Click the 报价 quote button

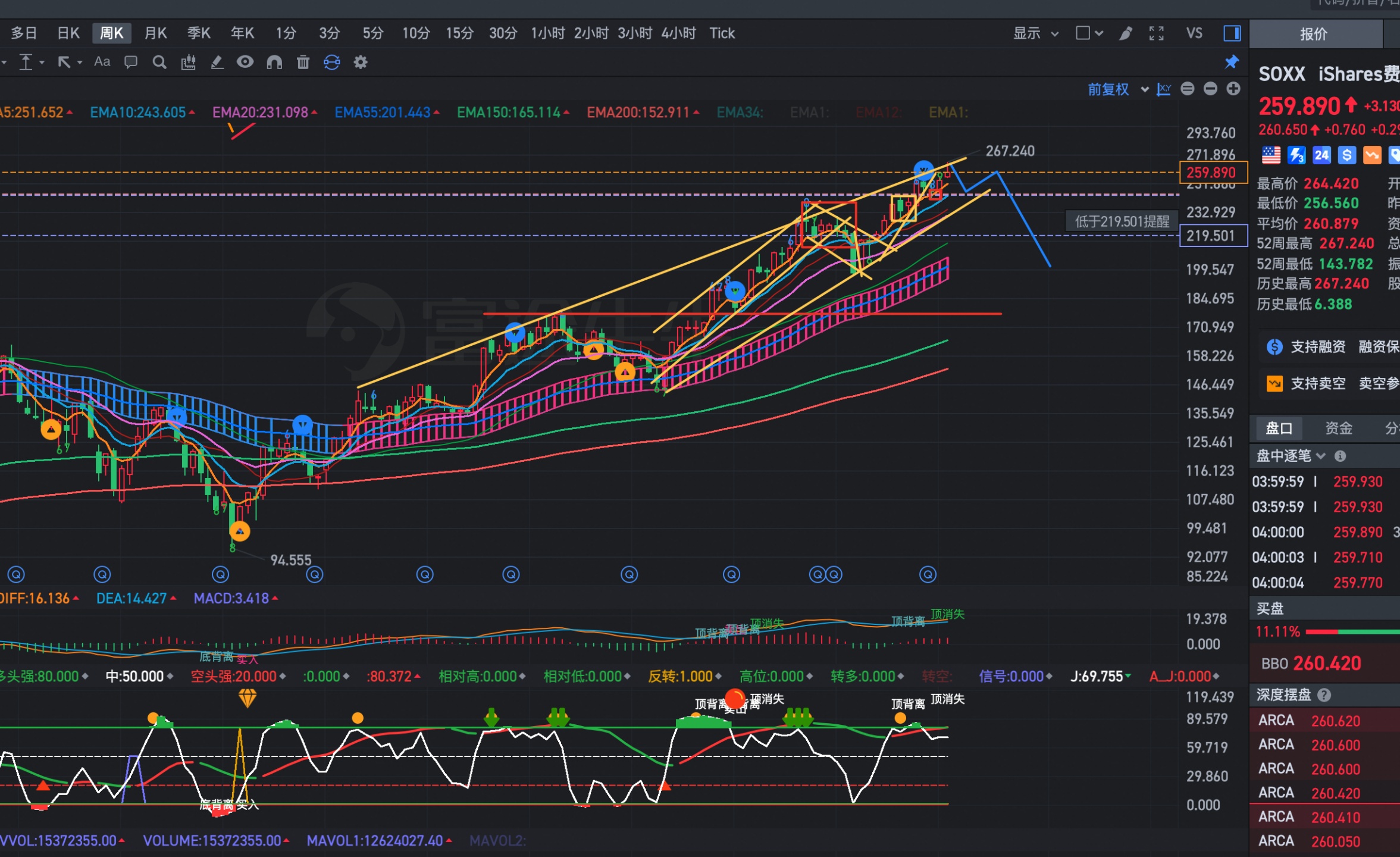1313,34
